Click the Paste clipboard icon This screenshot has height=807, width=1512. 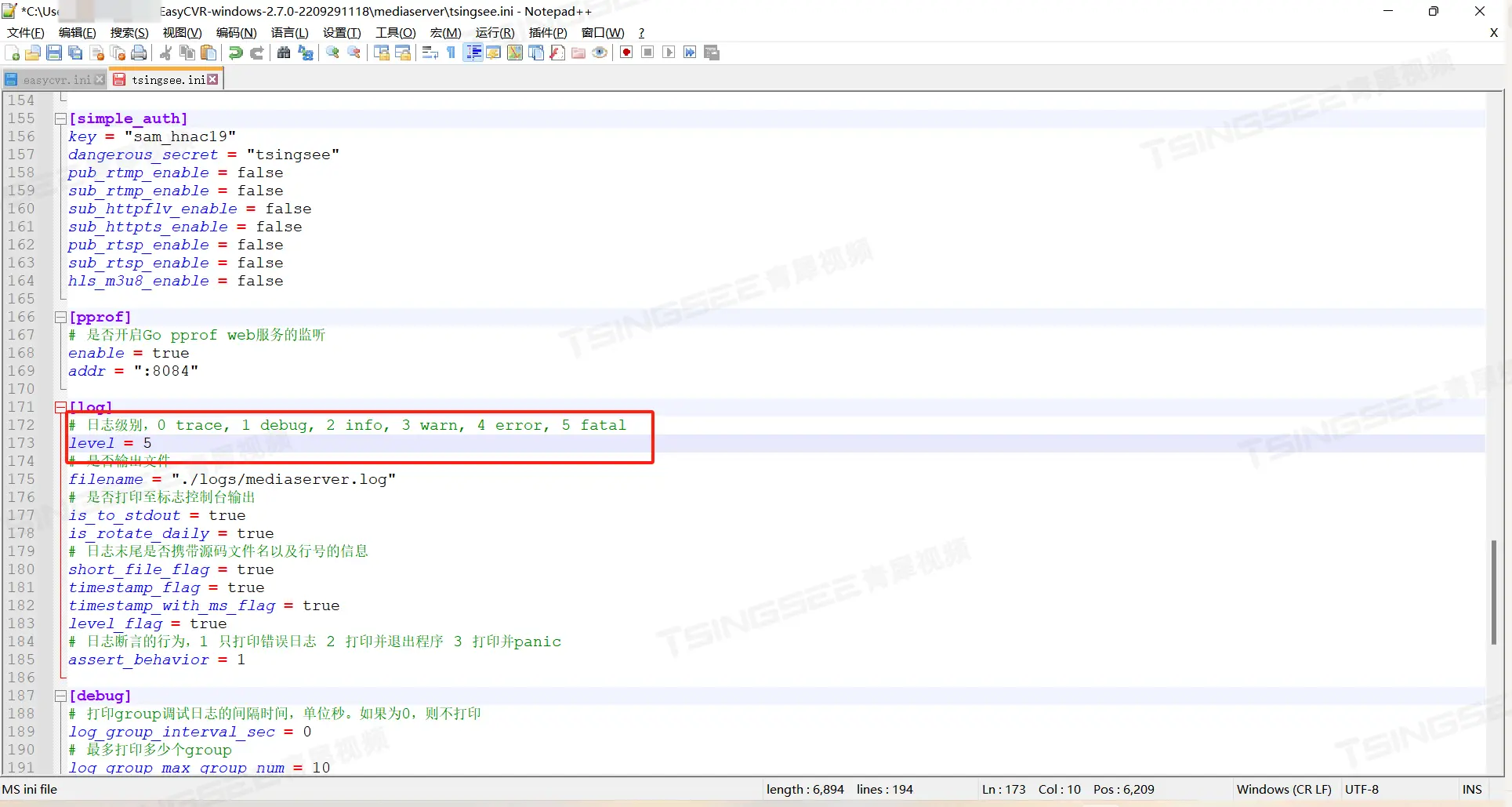[x=208, y=53]
